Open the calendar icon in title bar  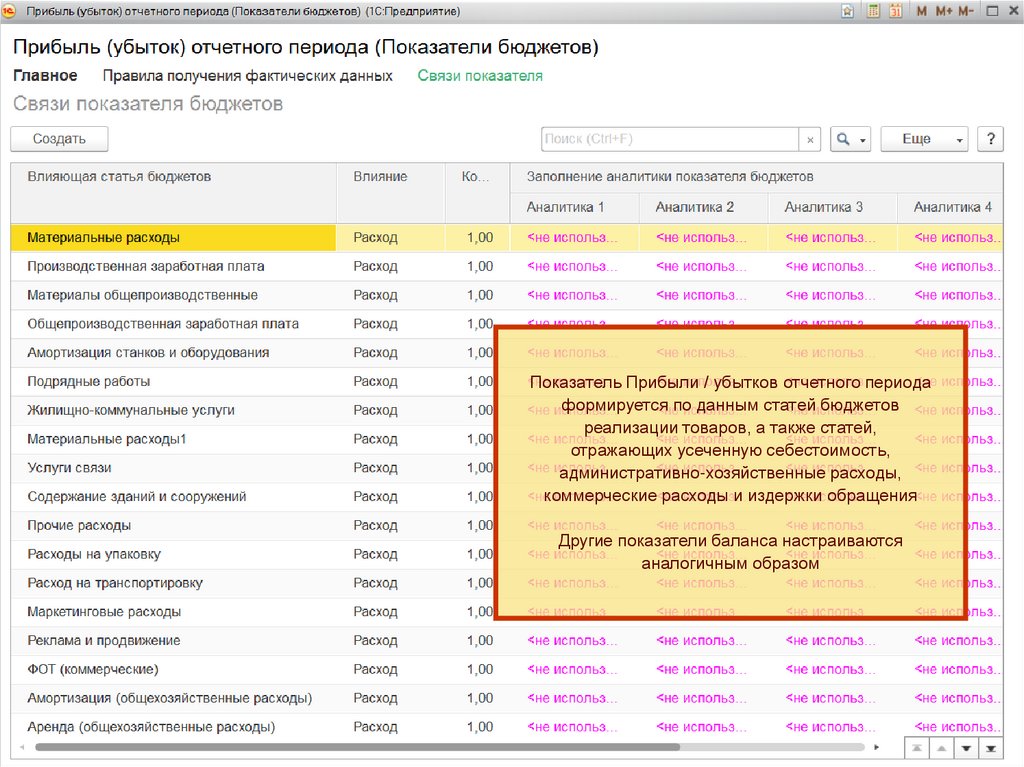[896, 11]
